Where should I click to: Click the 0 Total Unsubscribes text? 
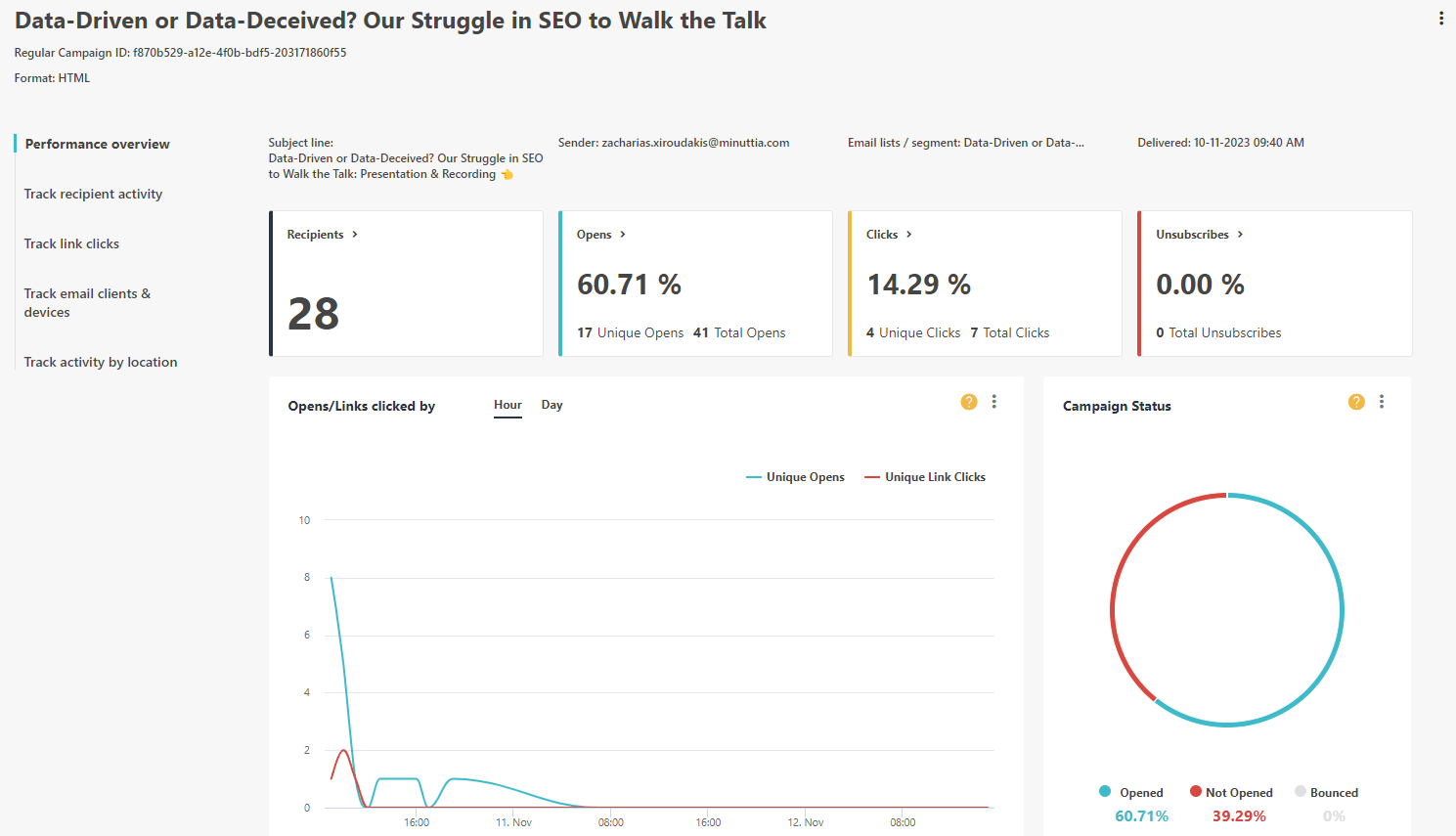point(1218,332)
